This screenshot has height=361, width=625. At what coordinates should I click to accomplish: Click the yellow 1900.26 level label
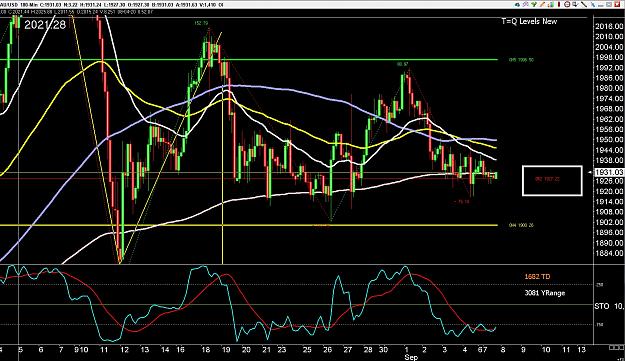pos(521,225)
